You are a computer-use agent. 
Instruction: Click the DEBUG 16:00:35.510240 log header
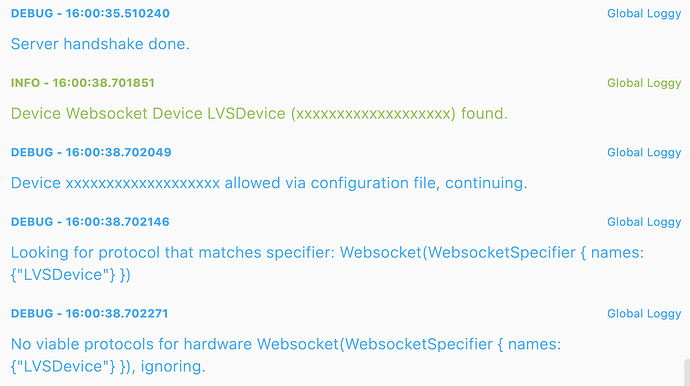(x=90, y=13)
